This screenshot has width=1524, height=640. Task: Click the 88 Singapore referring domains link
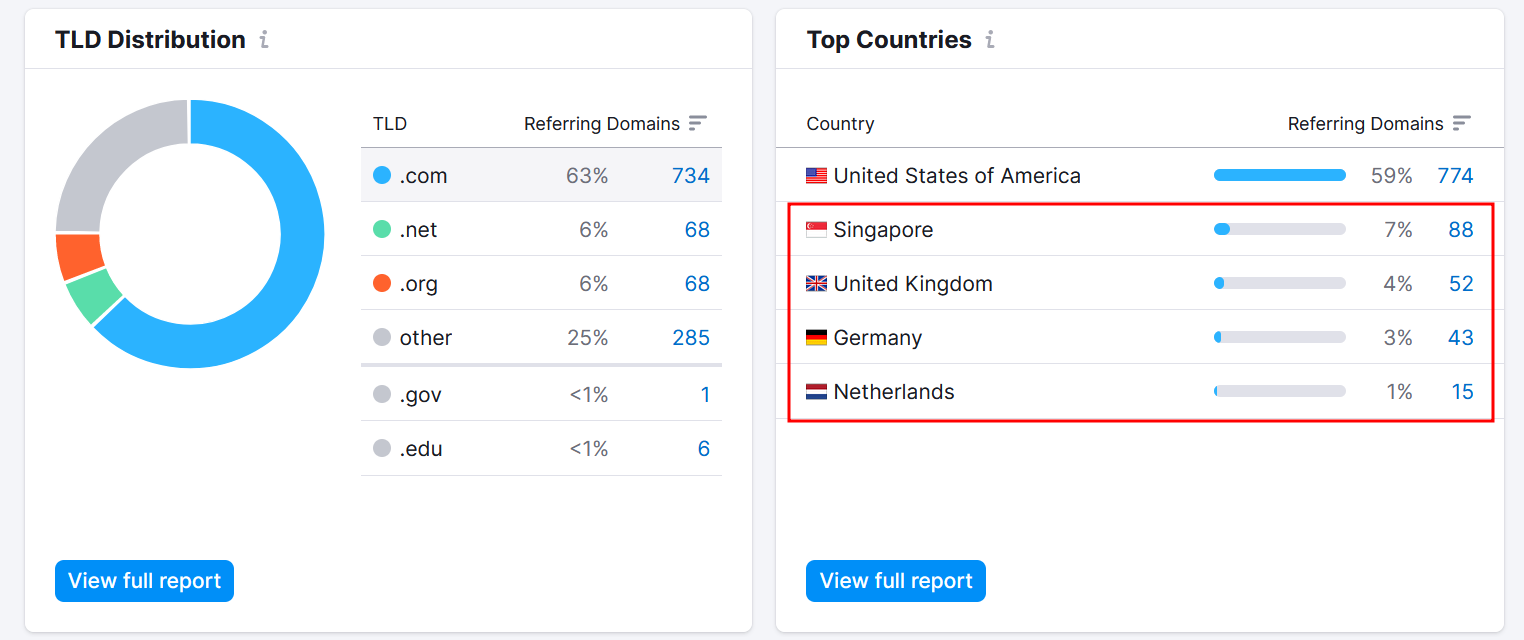click(1460, 230)
